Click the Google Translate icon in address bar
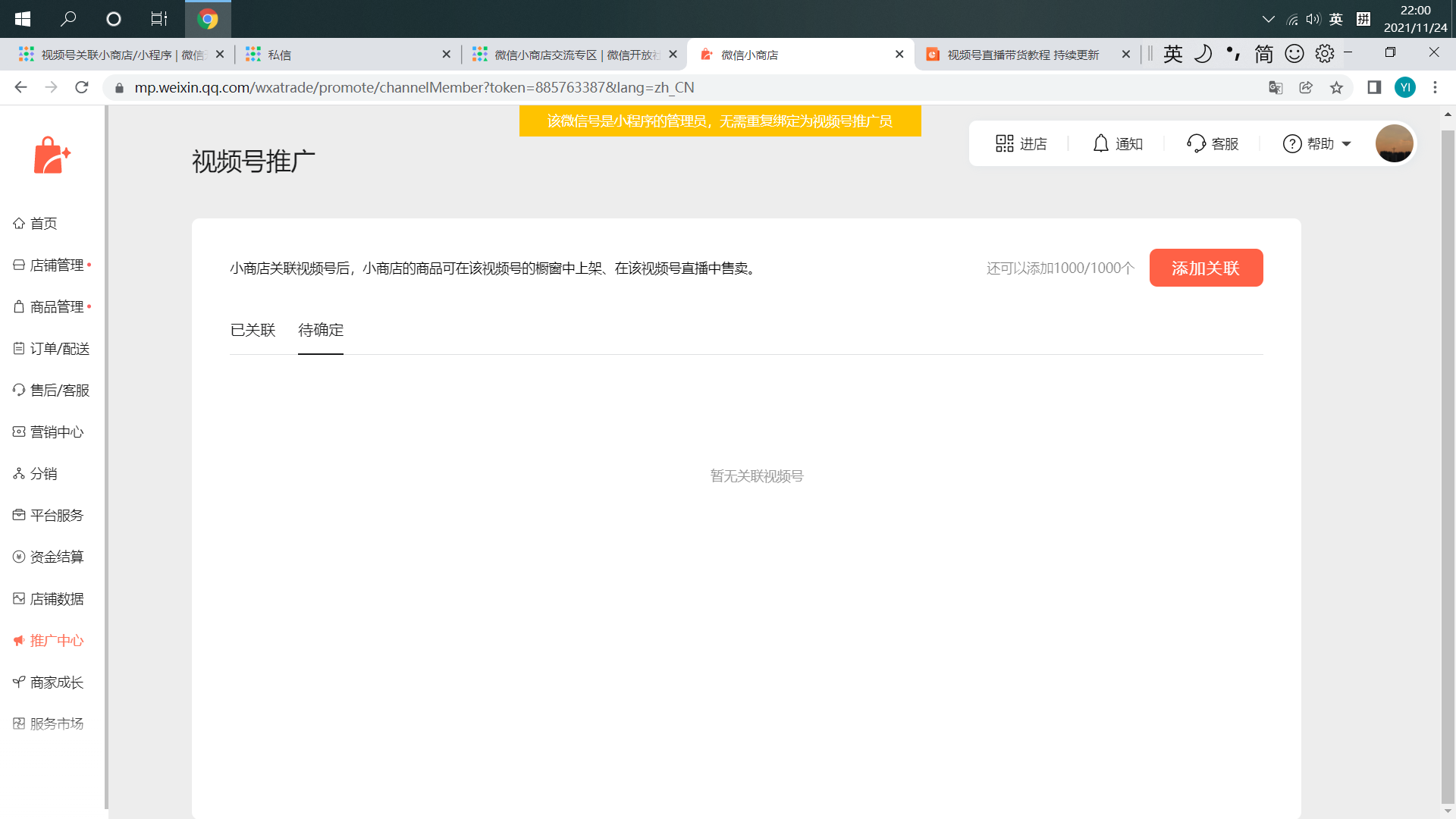Screen dimensions: 1456x819 tap(1276, 88)
